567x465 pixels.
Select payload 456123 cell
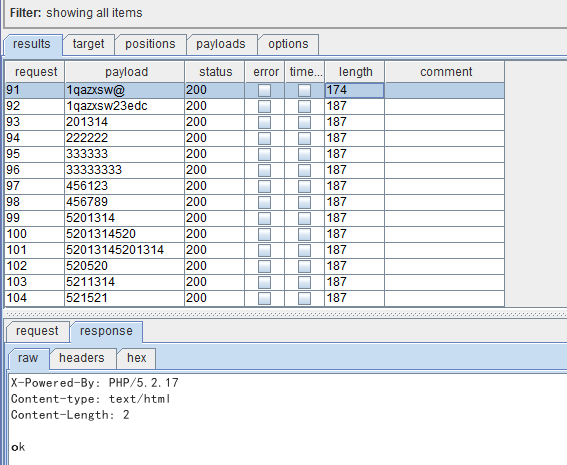[125, 186]
